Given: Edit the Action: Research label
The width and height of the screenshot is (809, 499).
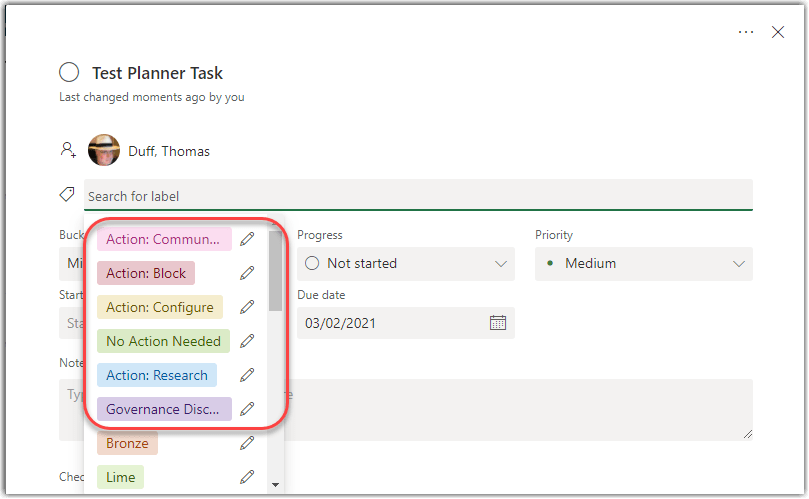Looking at the screenshot, I should click(x=247, y=375).
